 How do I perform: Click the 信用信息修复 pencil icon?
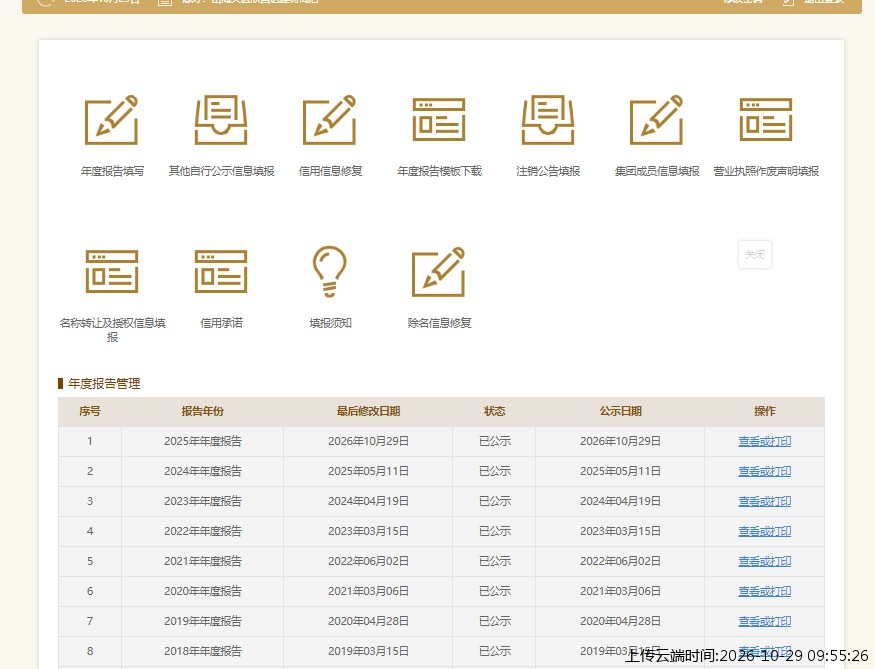330,120
